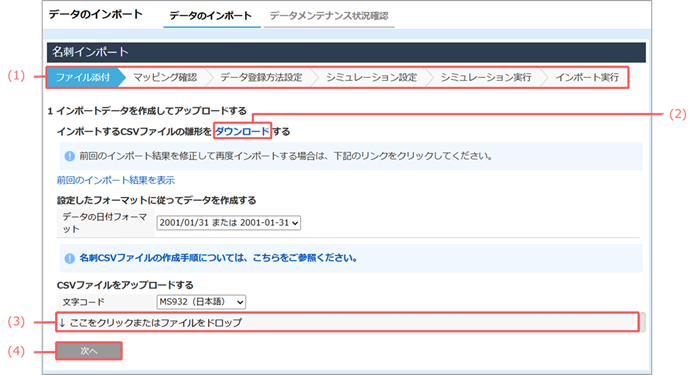Open the 名刺CSVファイルの作成手順 help link
This screenshot has height=375, width=700.
(x=218, y=258)
